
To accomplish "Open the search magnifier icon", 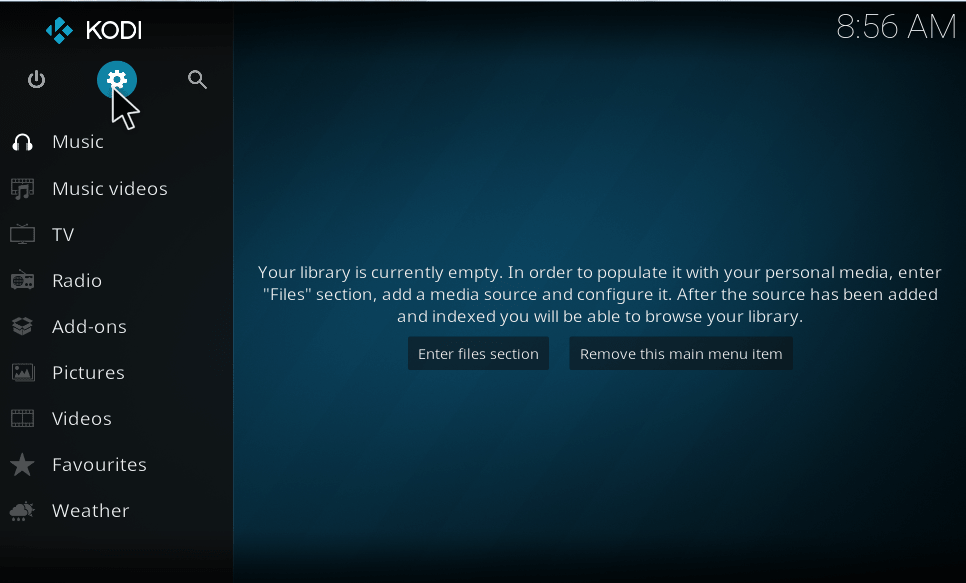I will (x=197, y=79).
